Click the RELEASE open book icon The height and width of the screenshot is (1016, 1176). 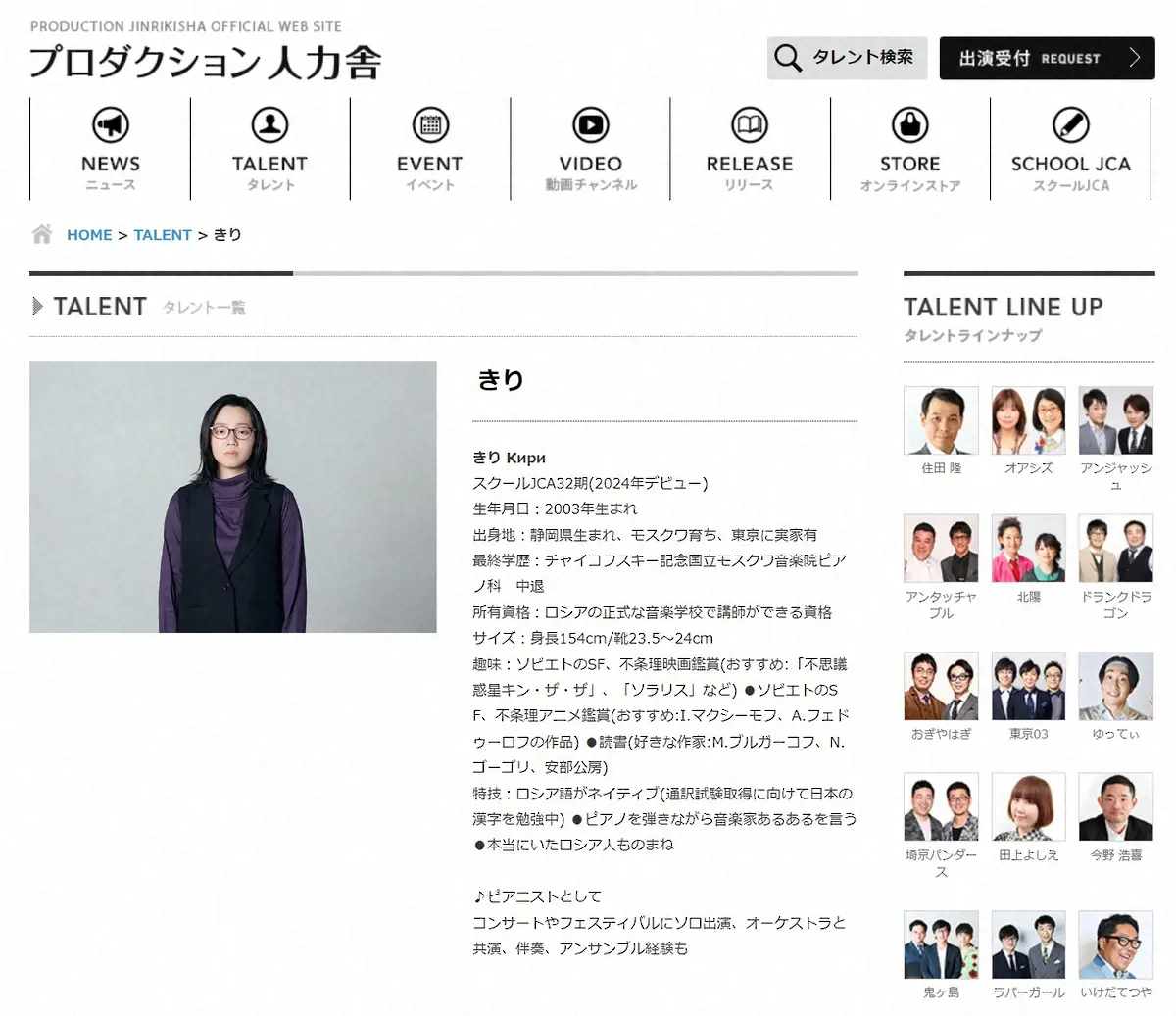pyautogui.click(x=750, y=125)
